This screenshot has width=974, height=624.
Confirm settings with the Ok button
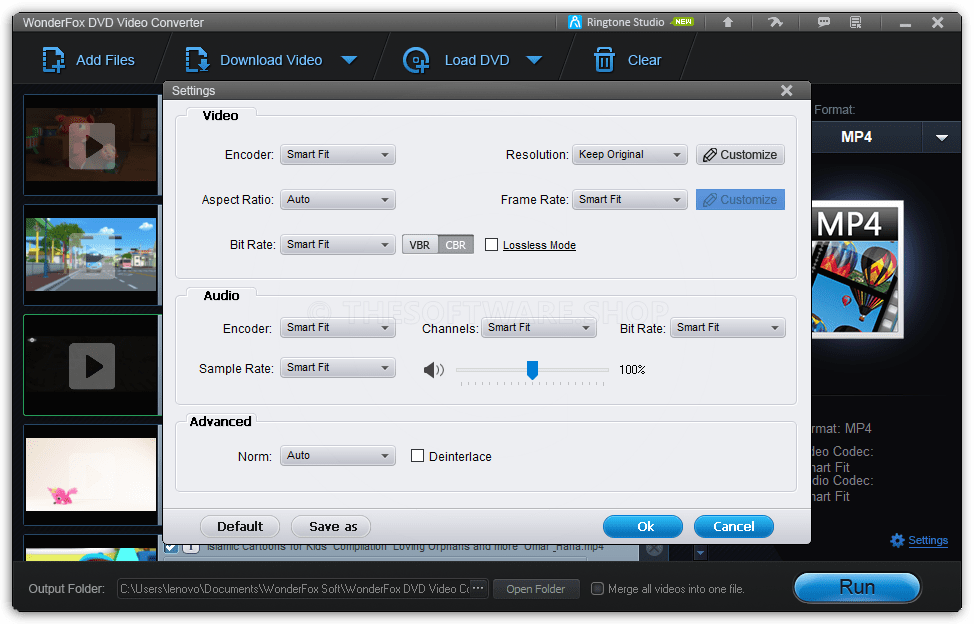643,527
